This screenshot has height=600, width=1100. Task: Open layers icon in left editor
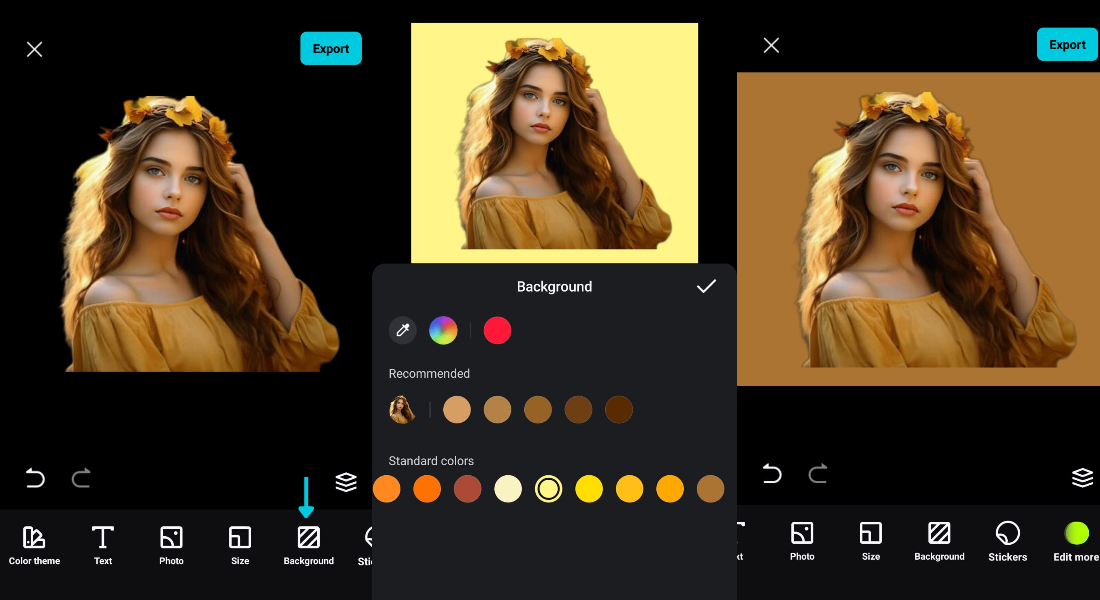pyautogui.click(x=346, y=482)
